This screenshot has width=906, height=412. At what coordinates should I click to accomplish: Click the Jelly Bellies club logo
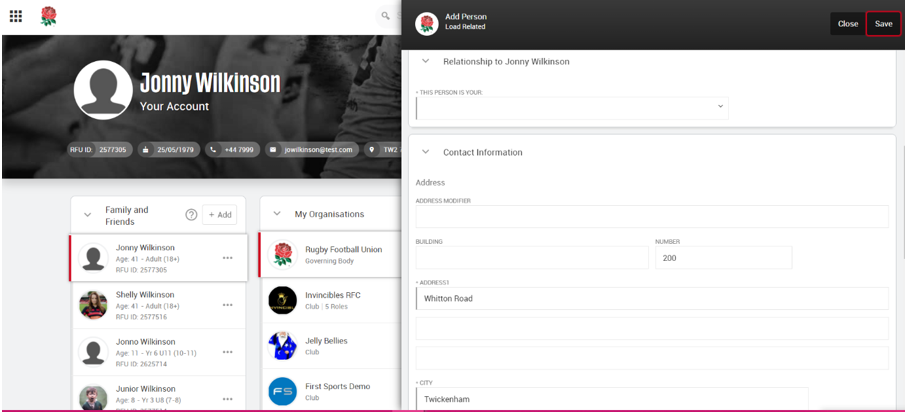click(x=283, y=346)
